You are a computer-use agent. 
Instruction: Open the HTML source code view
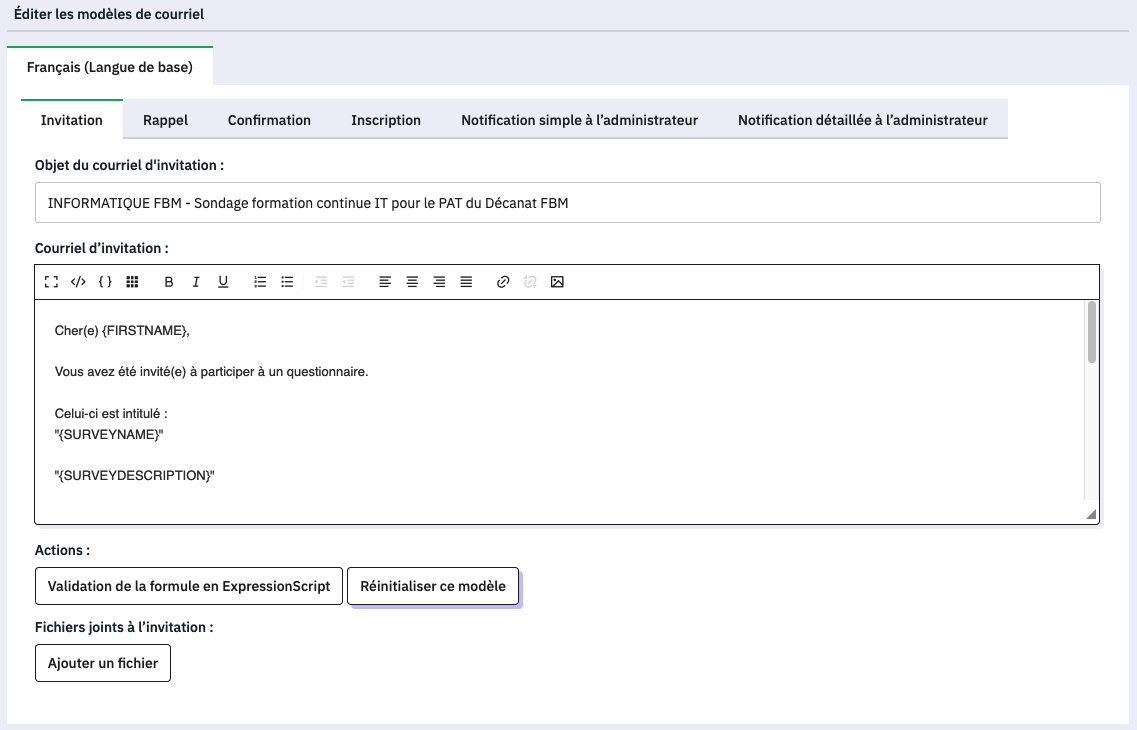click(78, 282)
